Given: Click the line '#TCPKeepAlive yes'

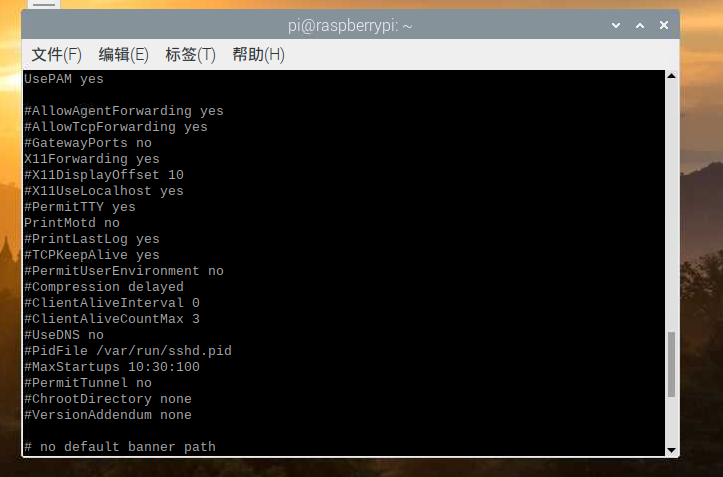Looking at the screenshot, I should (92, 255).
